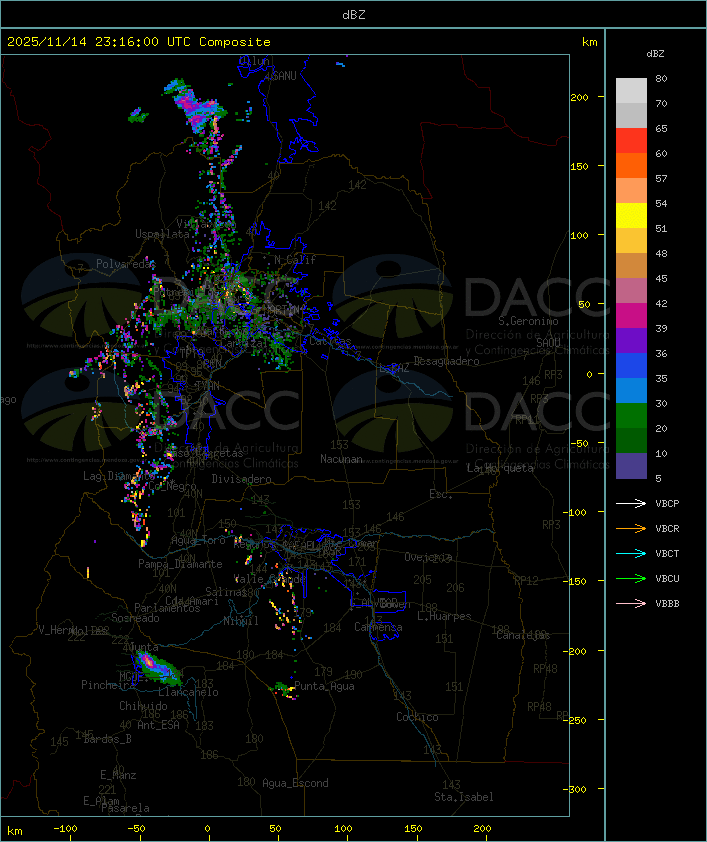Viewport: 707px width, 842px height.
Task: Click the Nacunan map label
Action: [x=341, y=459]
